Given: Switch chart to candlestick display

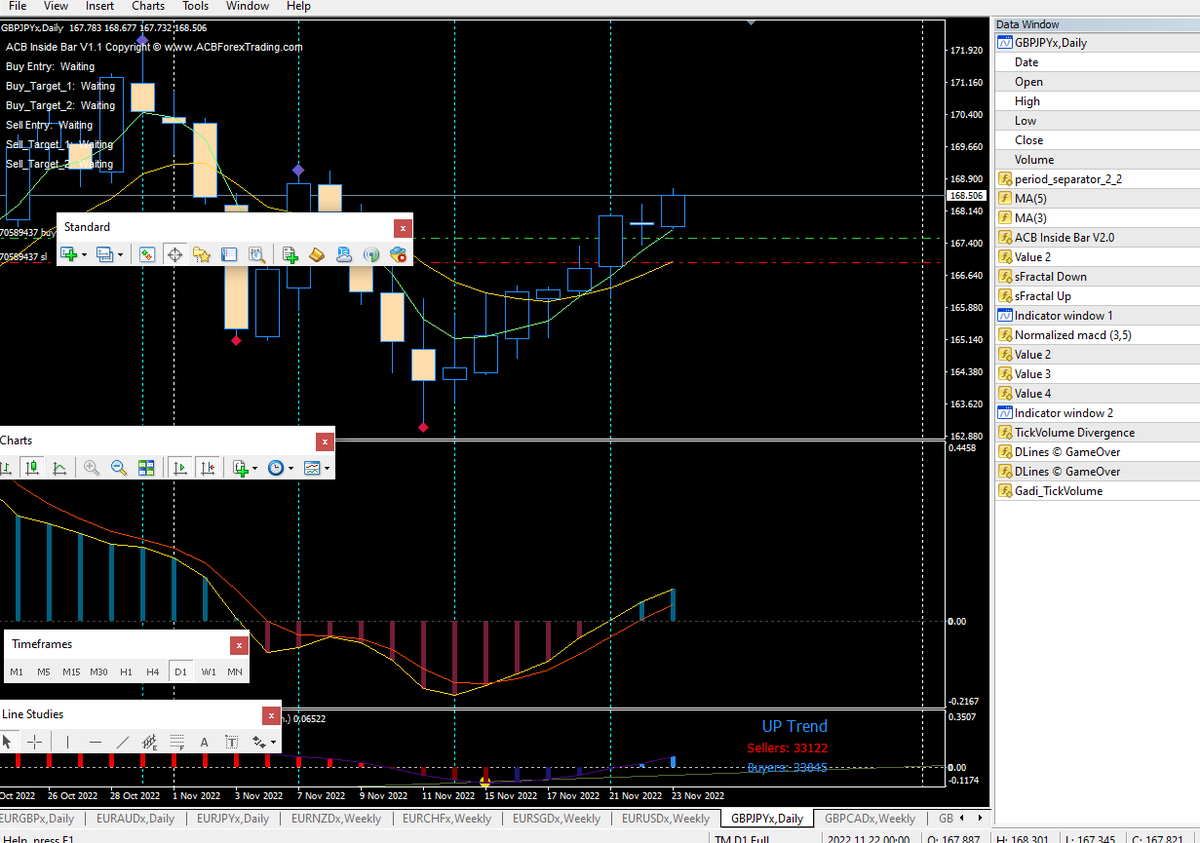Looking at the screenshot, I should pyautogui.click(x=32, y=467).
